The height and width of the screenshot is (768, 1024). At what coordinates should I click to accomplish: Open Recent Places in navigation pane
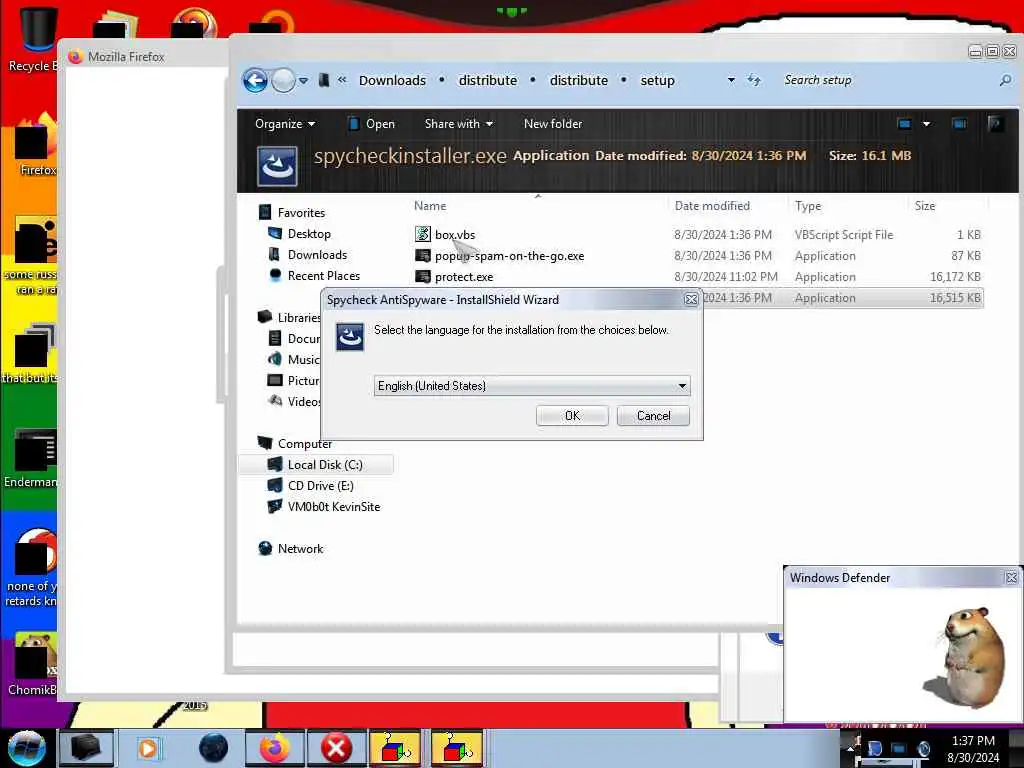tap(323, 275)
